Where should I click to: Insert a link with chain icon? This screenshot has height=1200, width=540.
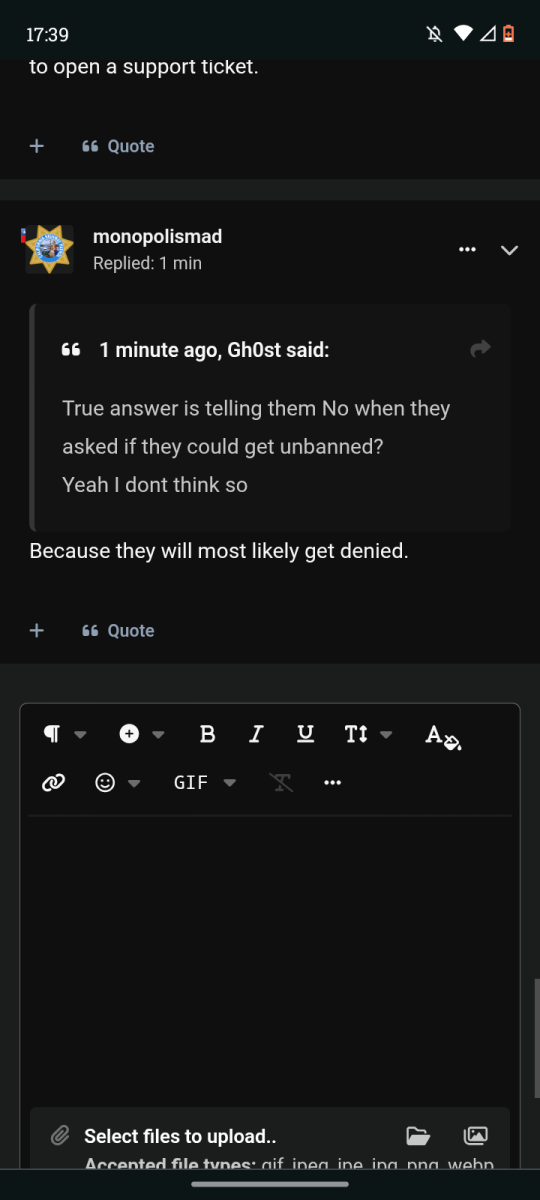[x=53, y=783]
